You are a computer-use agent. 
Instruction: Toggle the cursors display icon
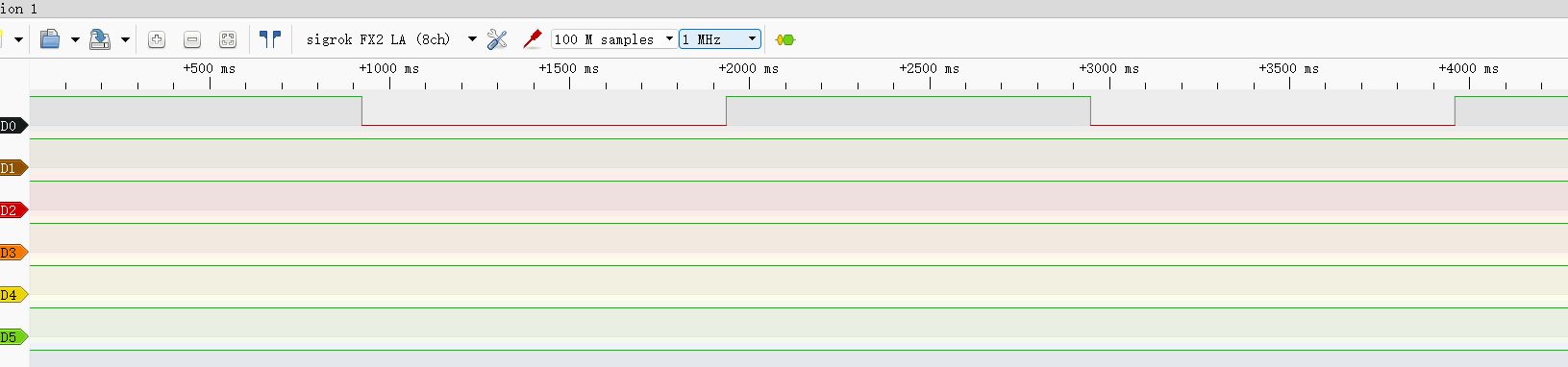point(270,39)
